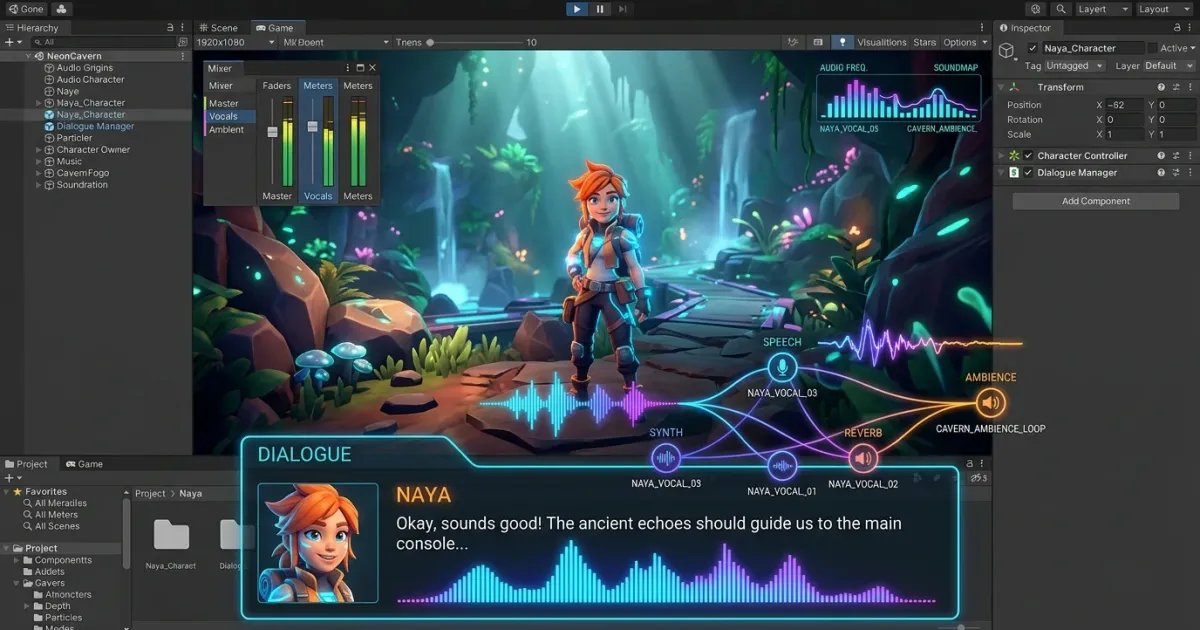Open the 1920x1080 resolution dropdown

point(236,42)
